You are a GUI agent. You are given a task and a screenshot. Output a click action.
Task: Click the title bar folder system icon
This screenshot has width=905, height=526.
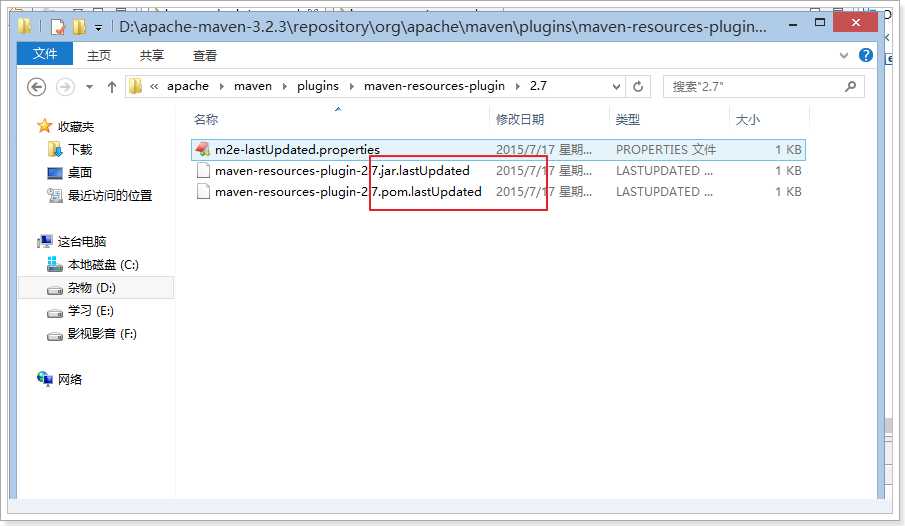(24, 26)
